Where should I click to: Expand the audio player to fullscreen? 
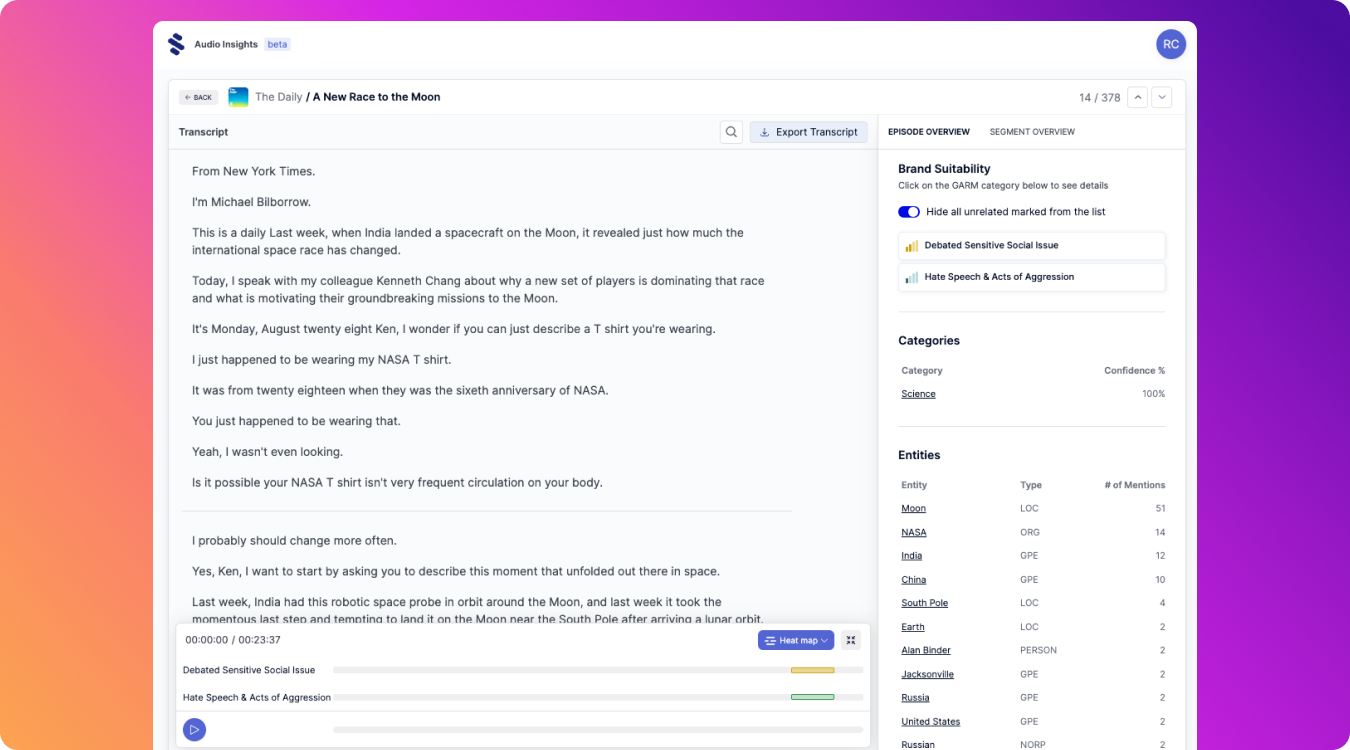(851, 640)
